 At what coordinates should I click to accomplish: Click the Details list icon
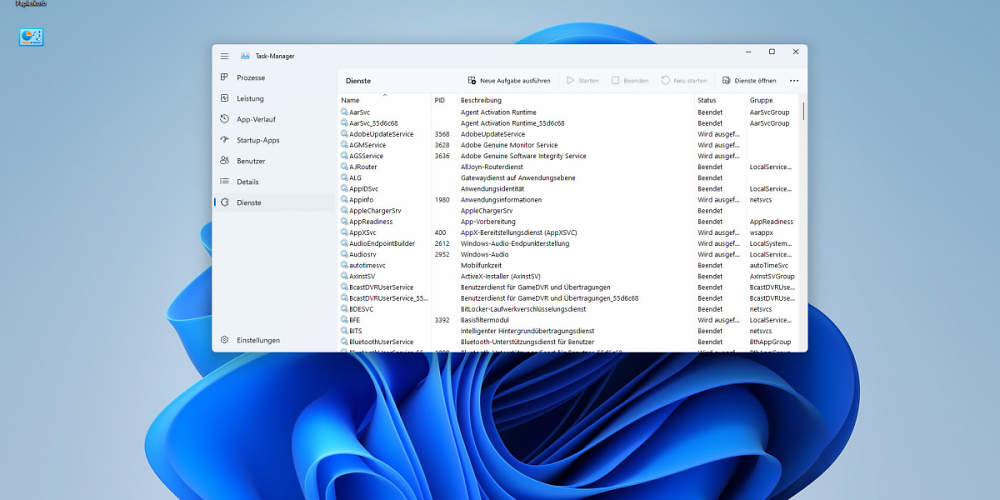[224, 182]
